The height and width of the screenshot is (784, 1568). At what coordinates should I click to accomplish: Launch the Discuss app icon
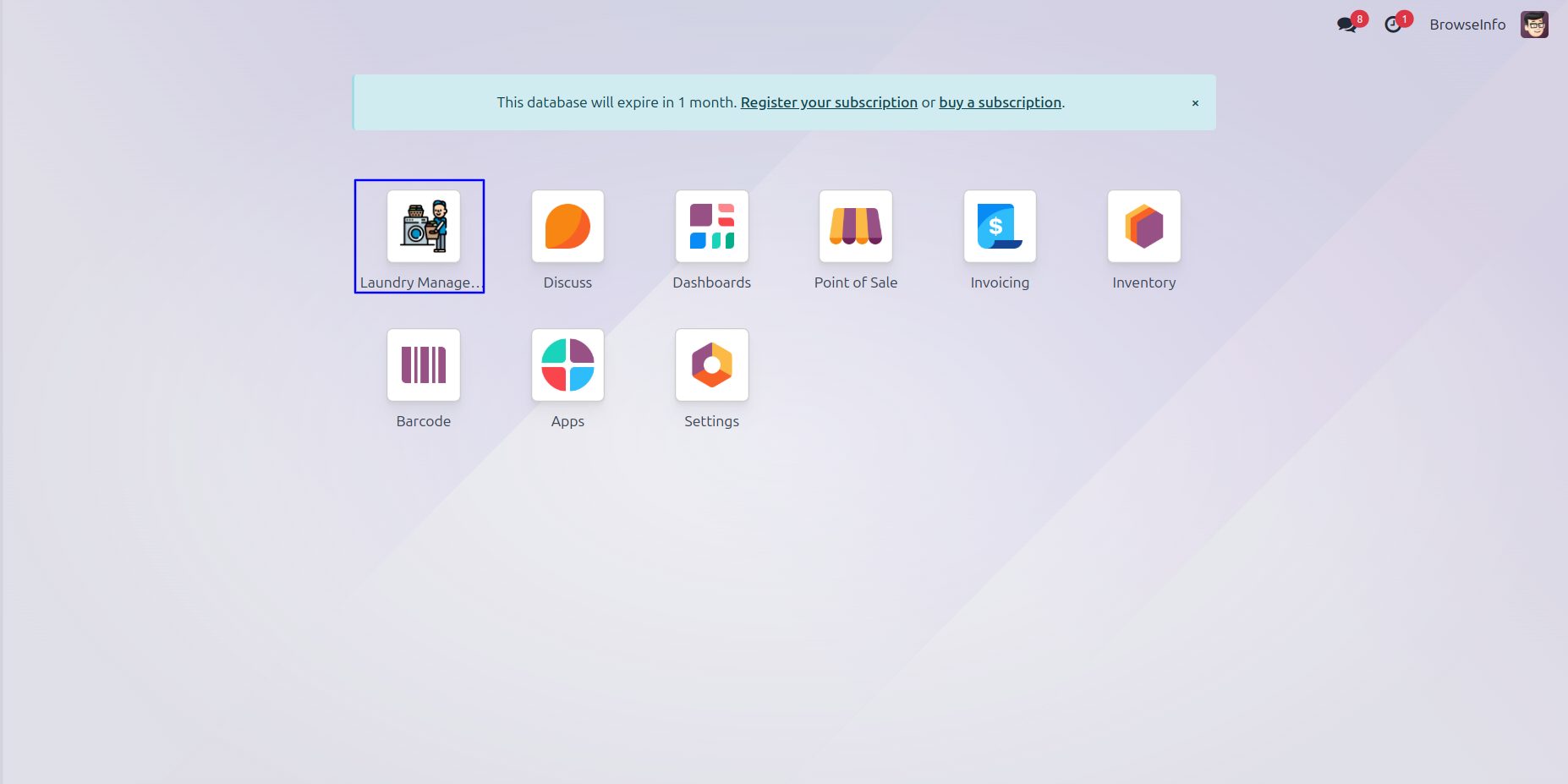567,227
